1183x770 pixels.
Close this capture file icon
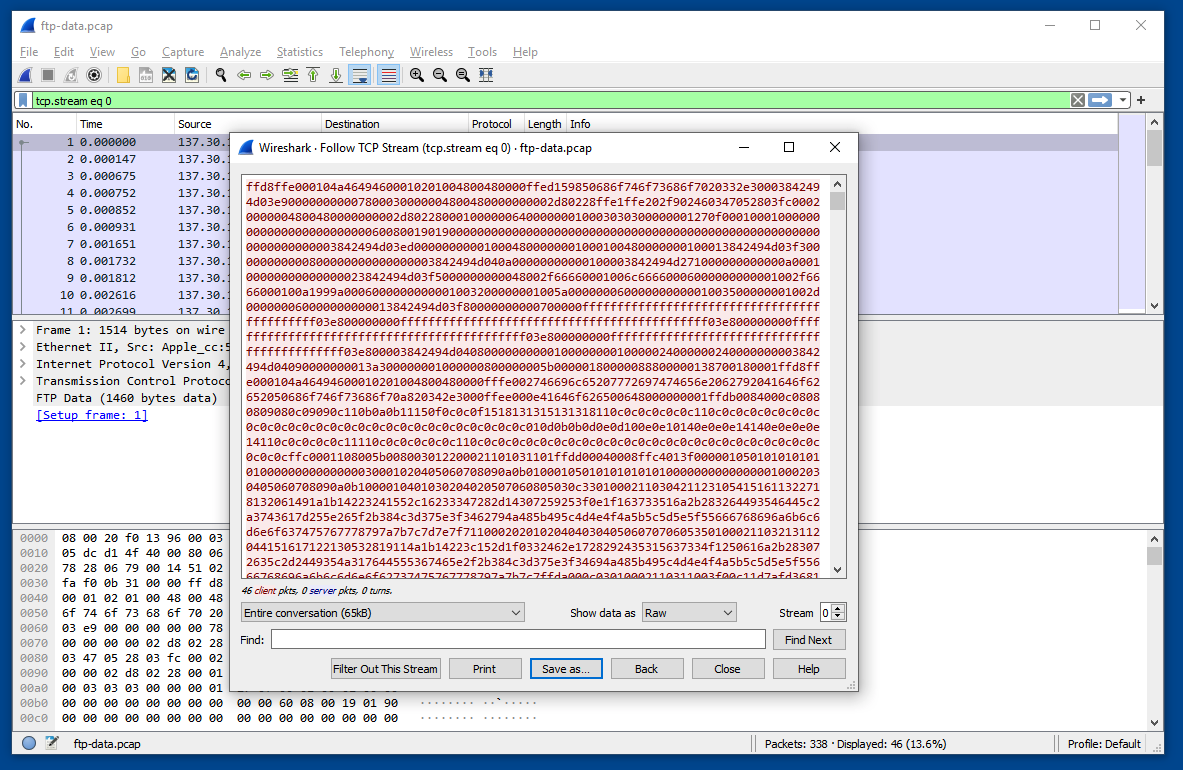pos(169,75)
